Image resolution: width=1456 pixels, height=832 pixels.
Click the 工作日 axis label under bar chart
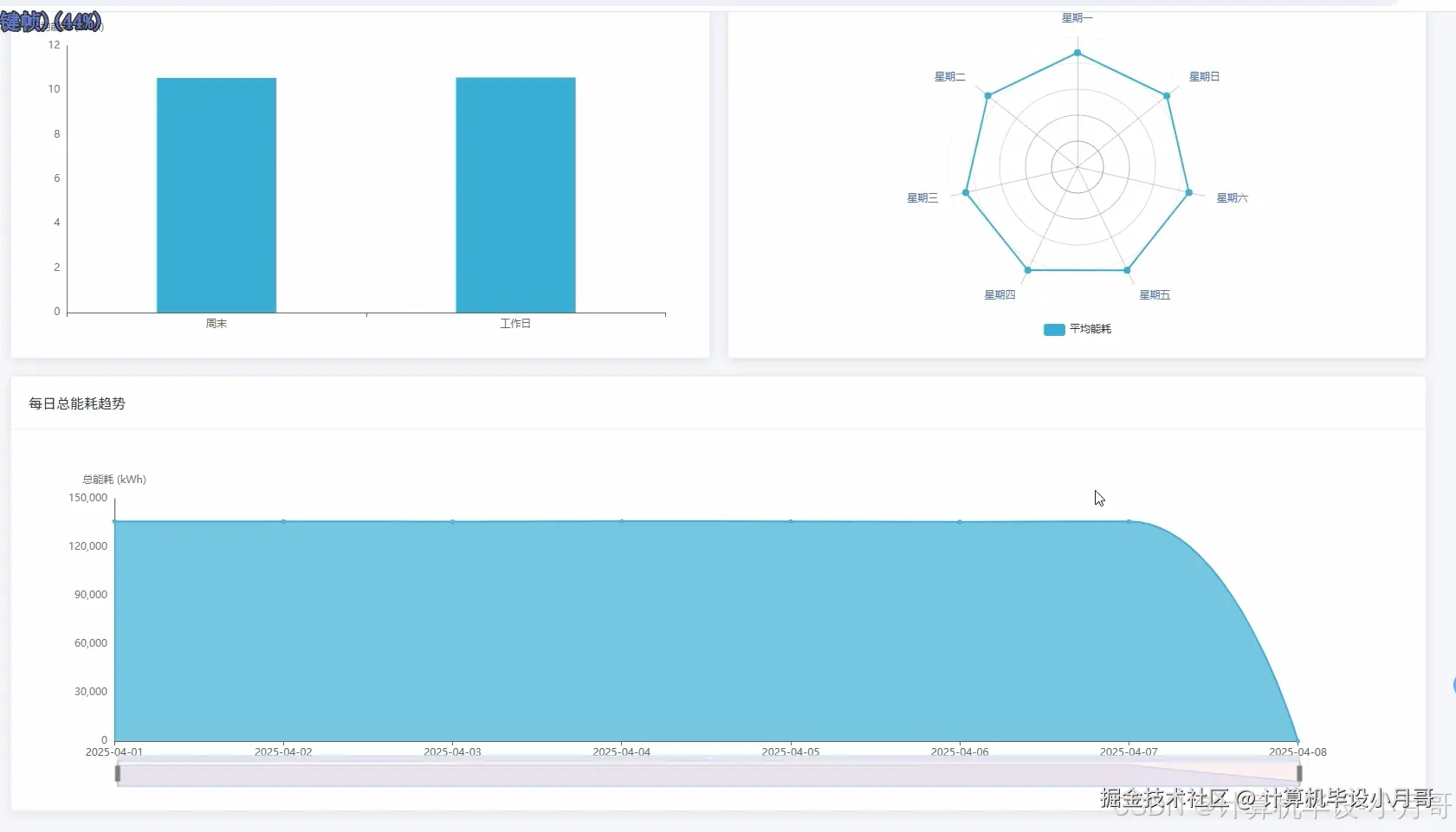click(x=515, y=324)
